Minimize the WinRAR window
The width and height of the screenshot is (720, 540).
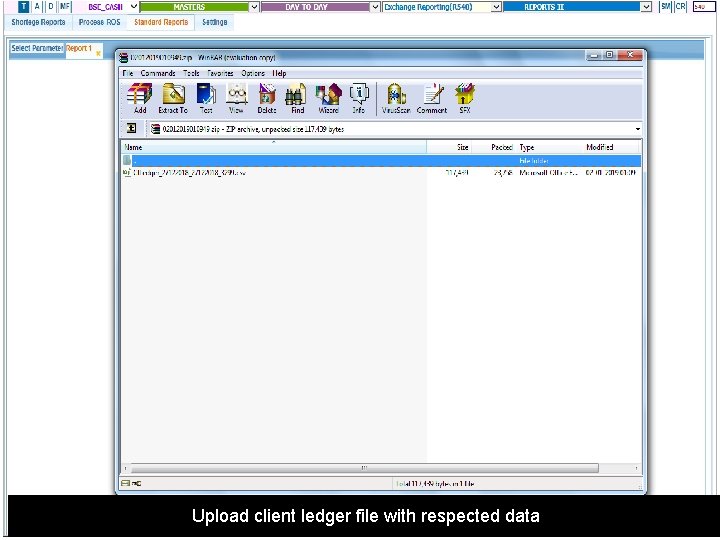(x=594, y=55)
